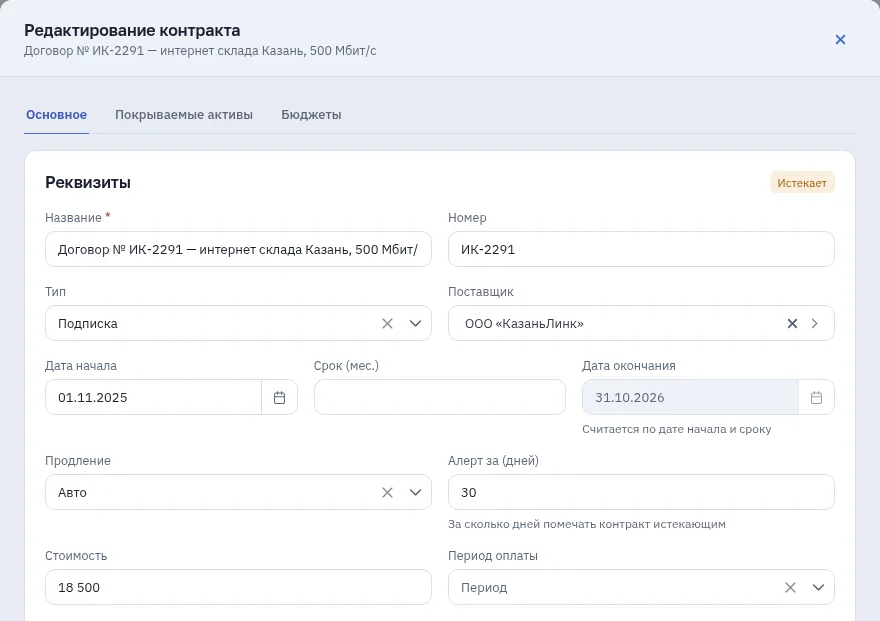Click the Истекает status badge
This screenshot has width=880, height=621.
click(x=802, y=183)
